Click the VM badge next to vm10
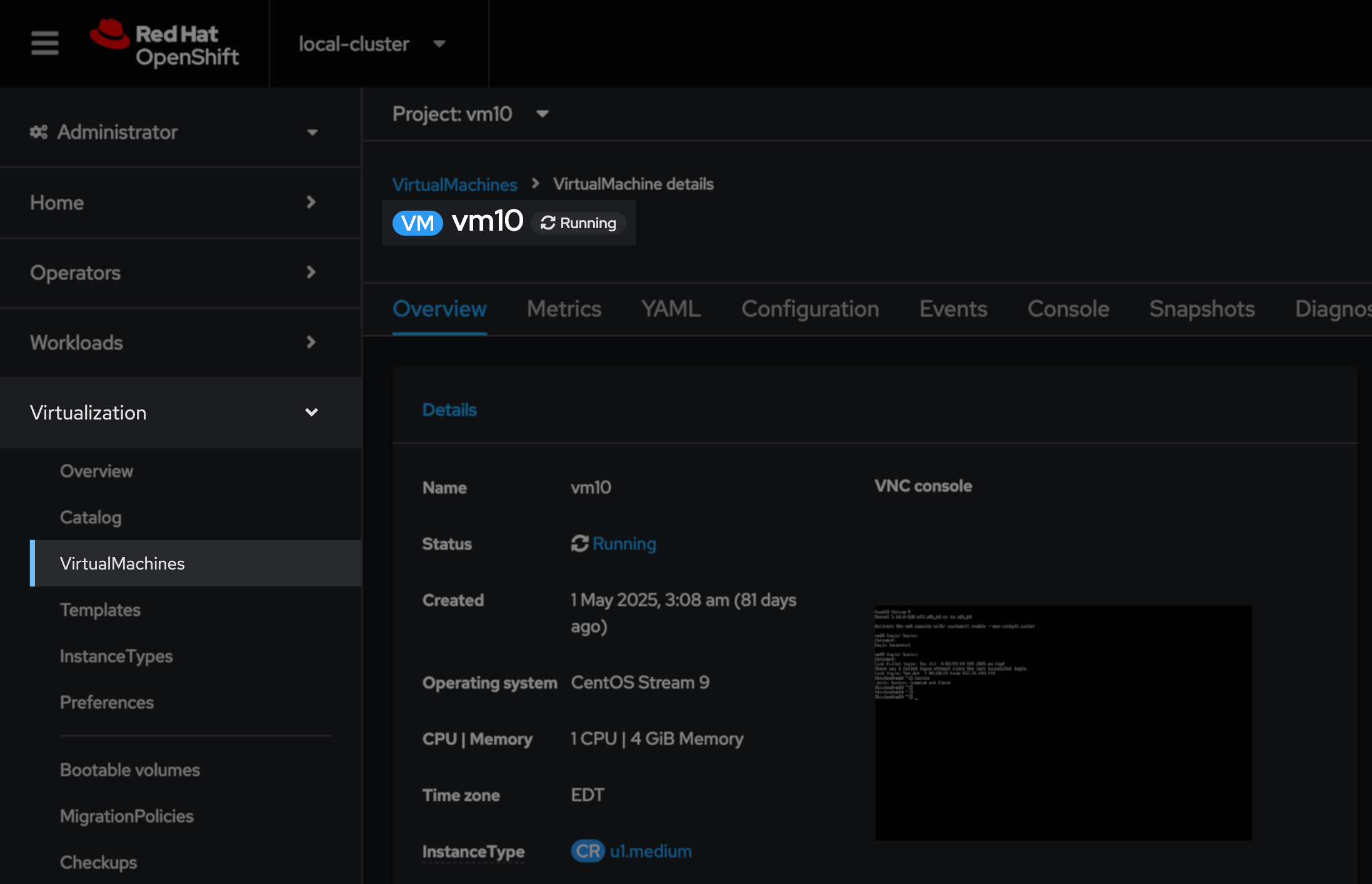 417,223
